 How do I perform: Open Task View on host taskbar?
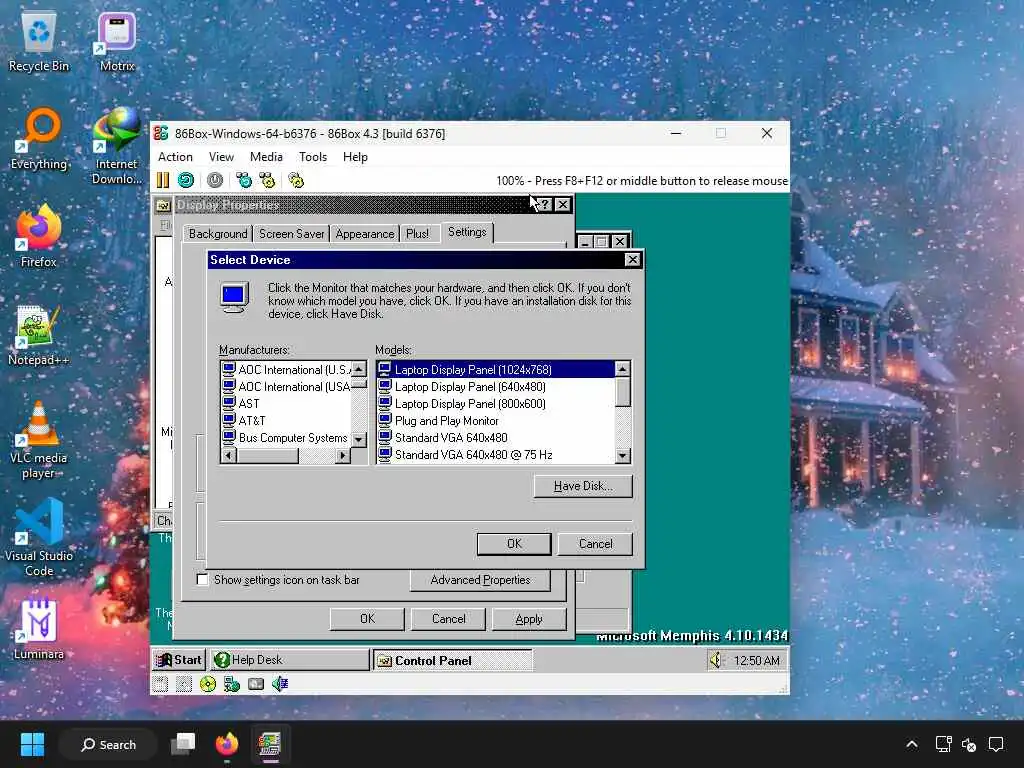point(184,744)
